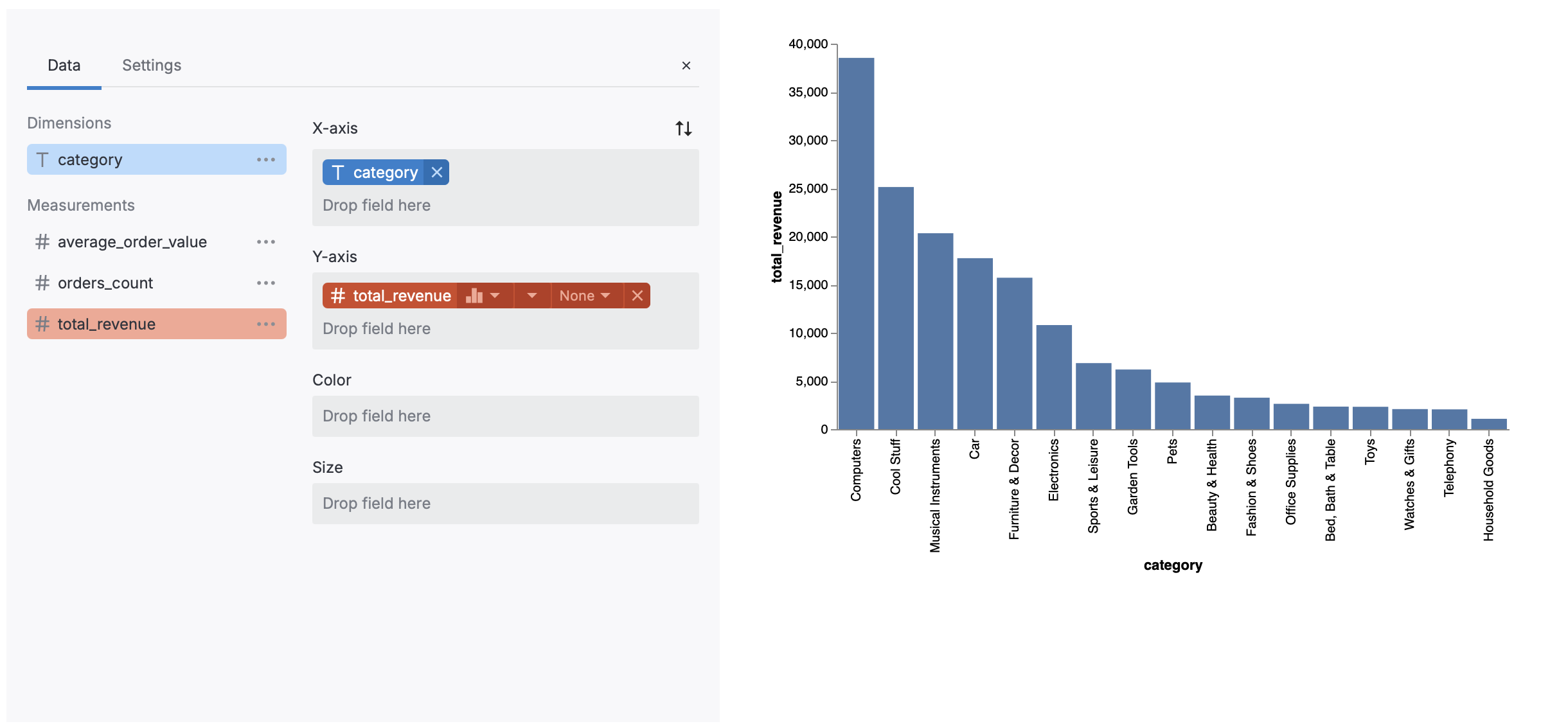The image size is (1568, 724).
Task: Click the T text-type icon next to category dimension
Action: pos(42,159)
